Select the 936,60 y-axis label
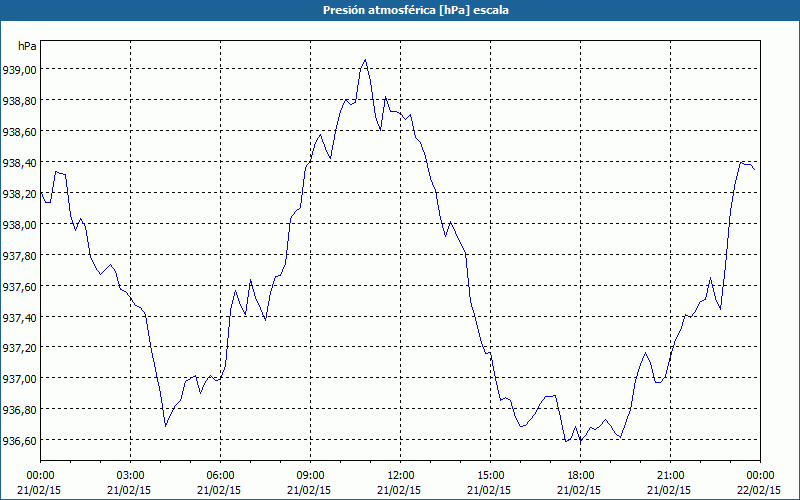This screenshot has height=500, width=800. [19, 440]
